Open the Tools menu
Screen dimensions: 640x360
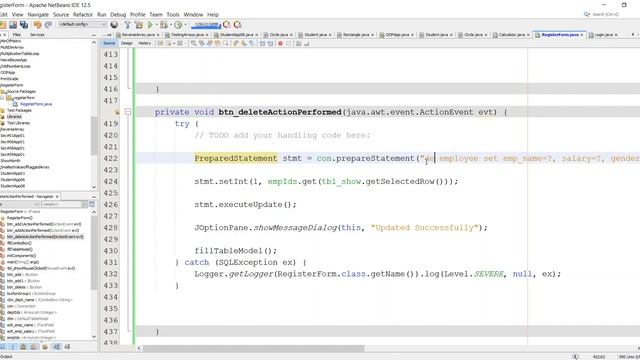point(173,14)
